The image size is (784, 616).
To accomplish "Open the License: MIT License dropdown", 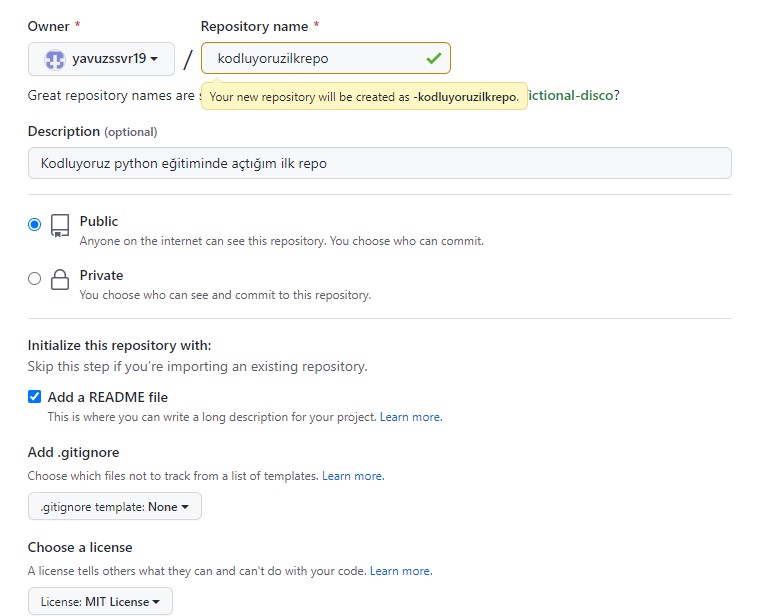I will [x=100, y=602].
